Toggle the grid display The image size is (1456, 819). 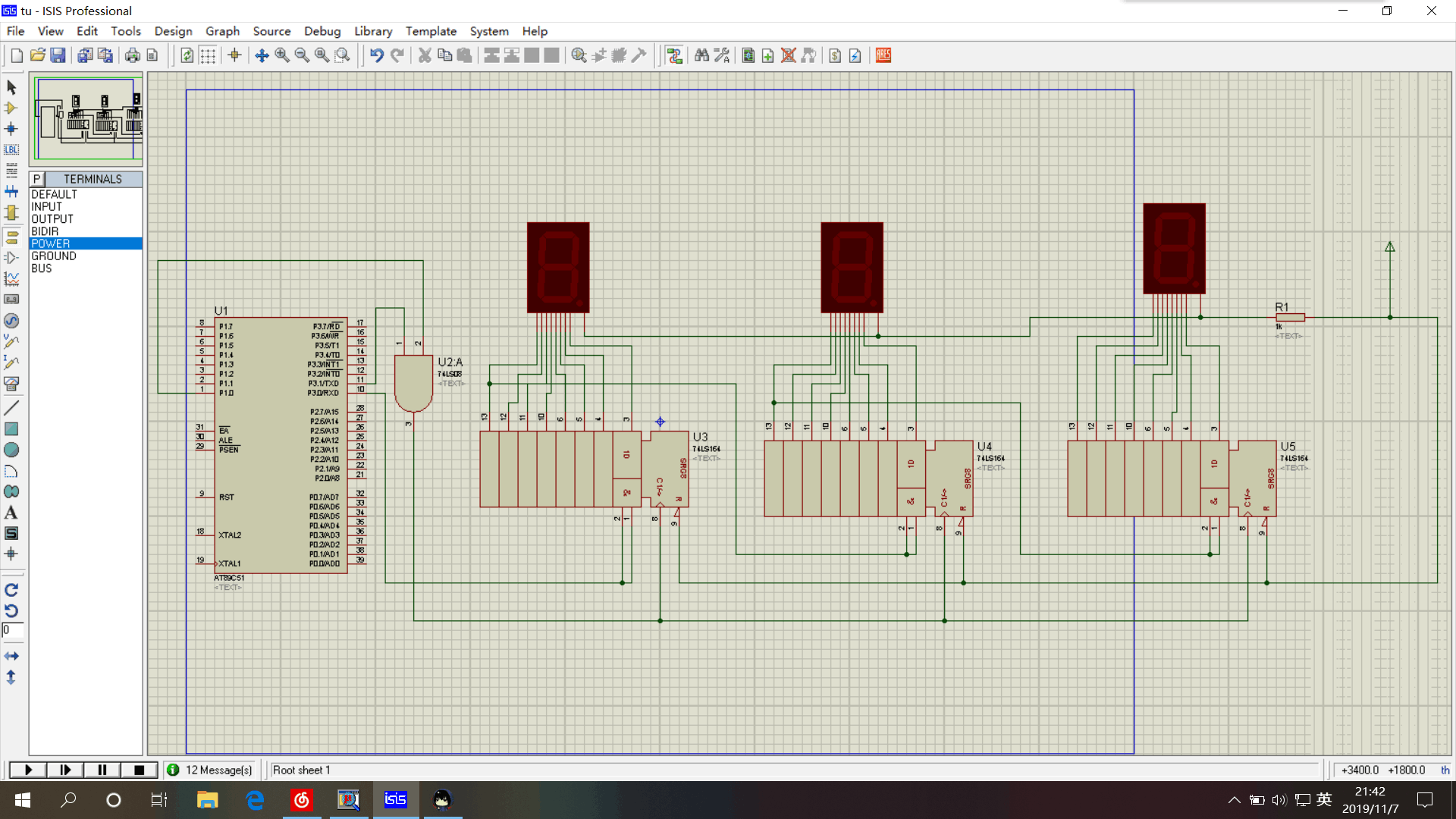pyautogui.click(x=208, y=55)
